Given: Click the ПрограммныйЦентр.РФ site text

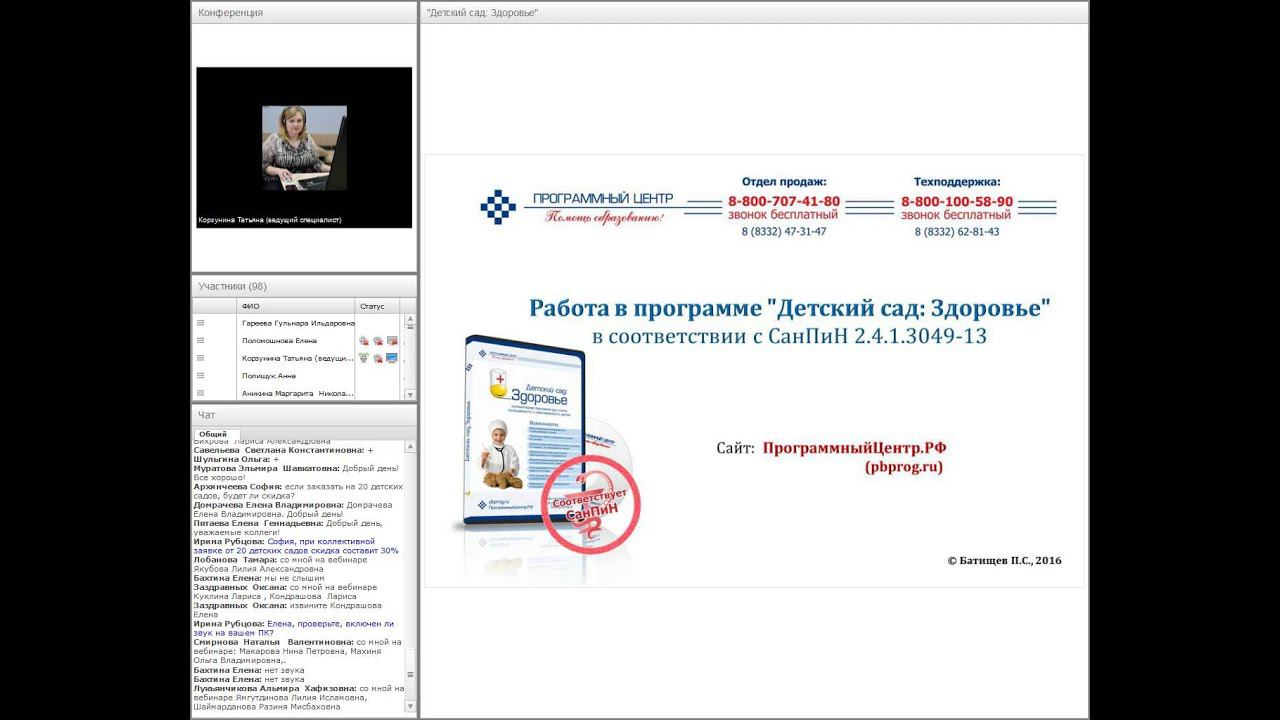Looking at the screenshot, I should (x=854, y=448).
